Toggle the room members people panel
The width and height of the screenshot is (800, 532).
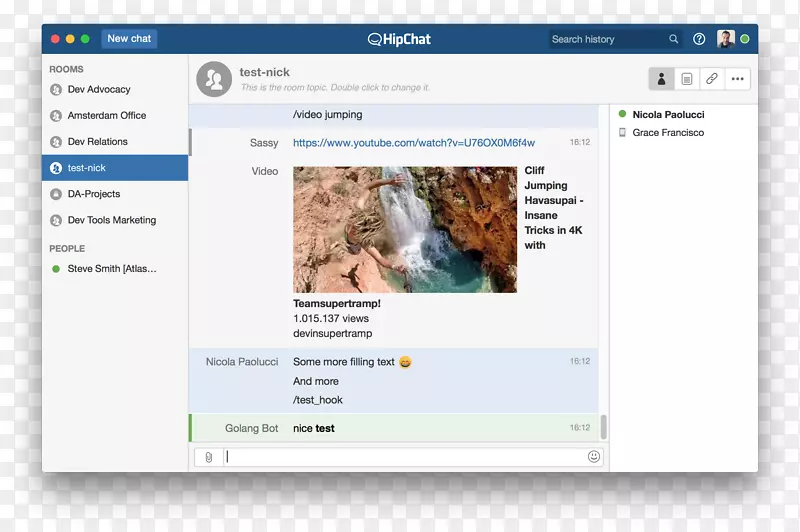coord(661,78)
